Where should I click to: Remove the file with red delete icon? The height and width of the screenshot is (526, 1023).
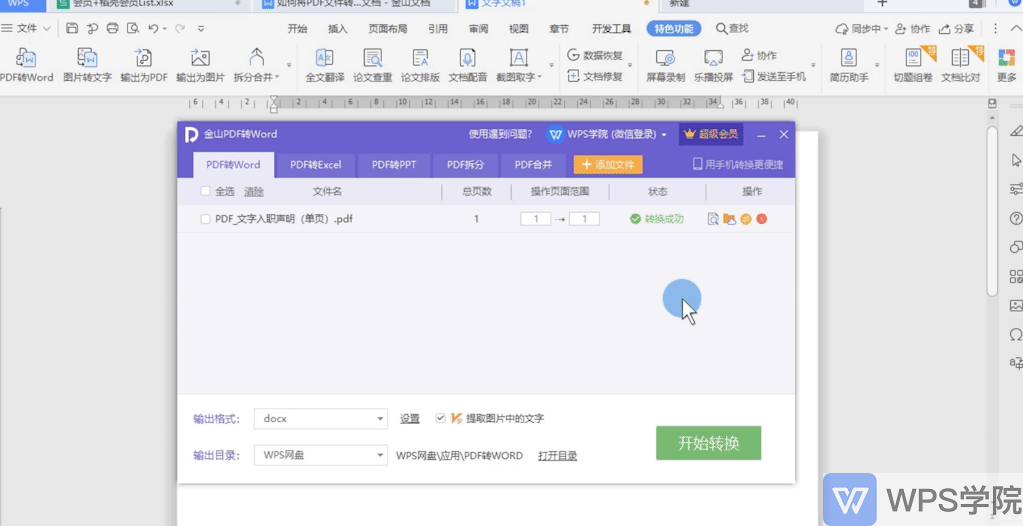tap(761, 219)
